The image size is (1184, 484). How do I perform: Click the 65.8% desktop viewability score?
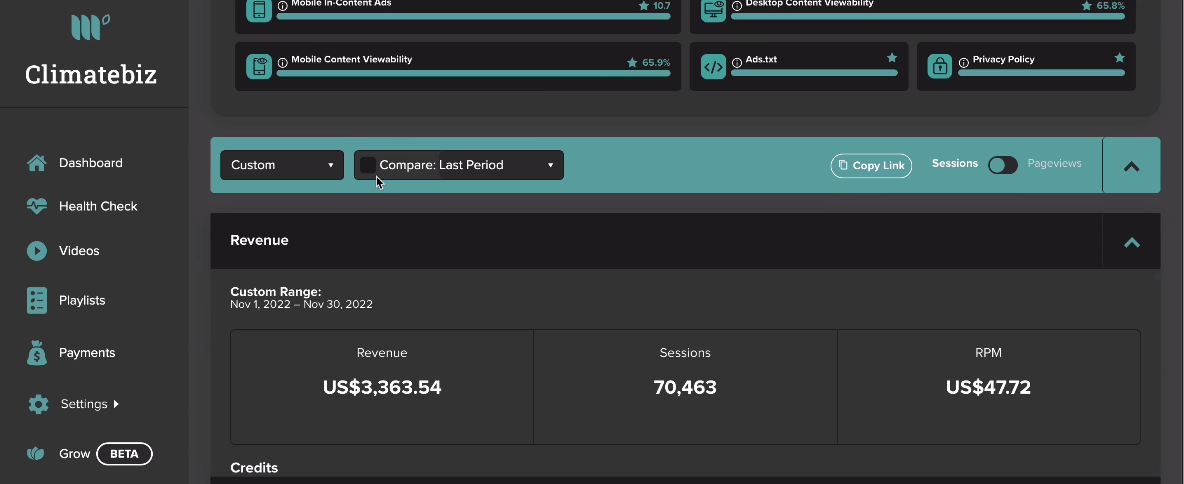pyautogui.click(x=1111, y=5)
